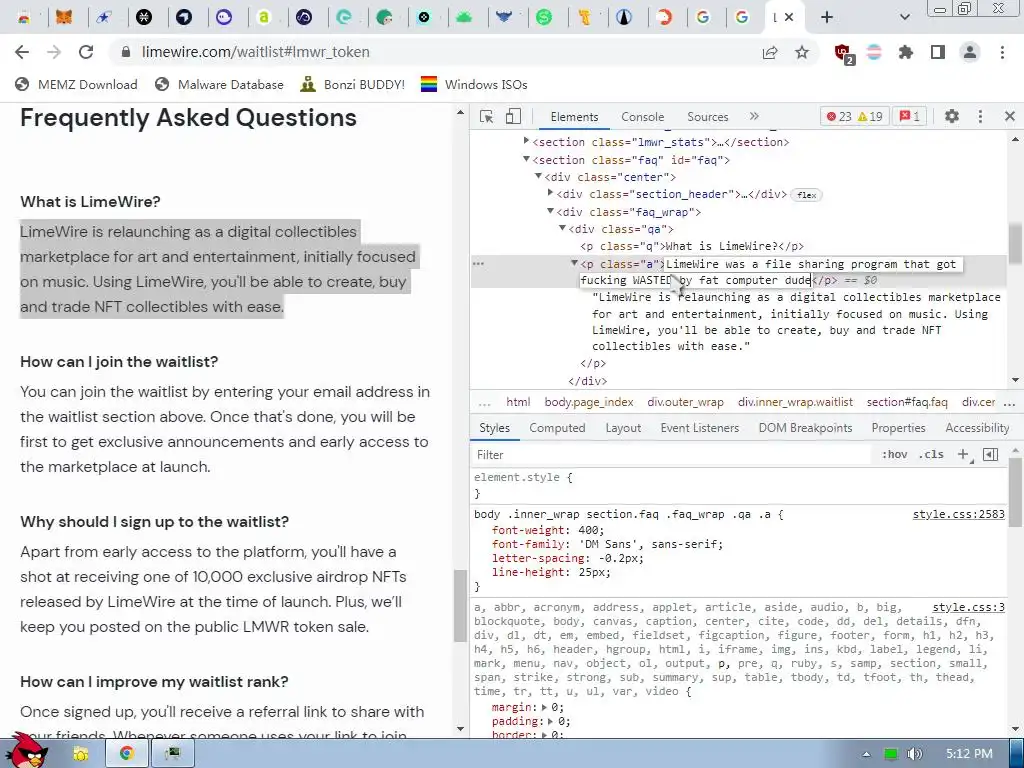Toggle the device toolbar icon
Image resolution: width=1024 pixels, height=768 pixels.
coord(513,117)
